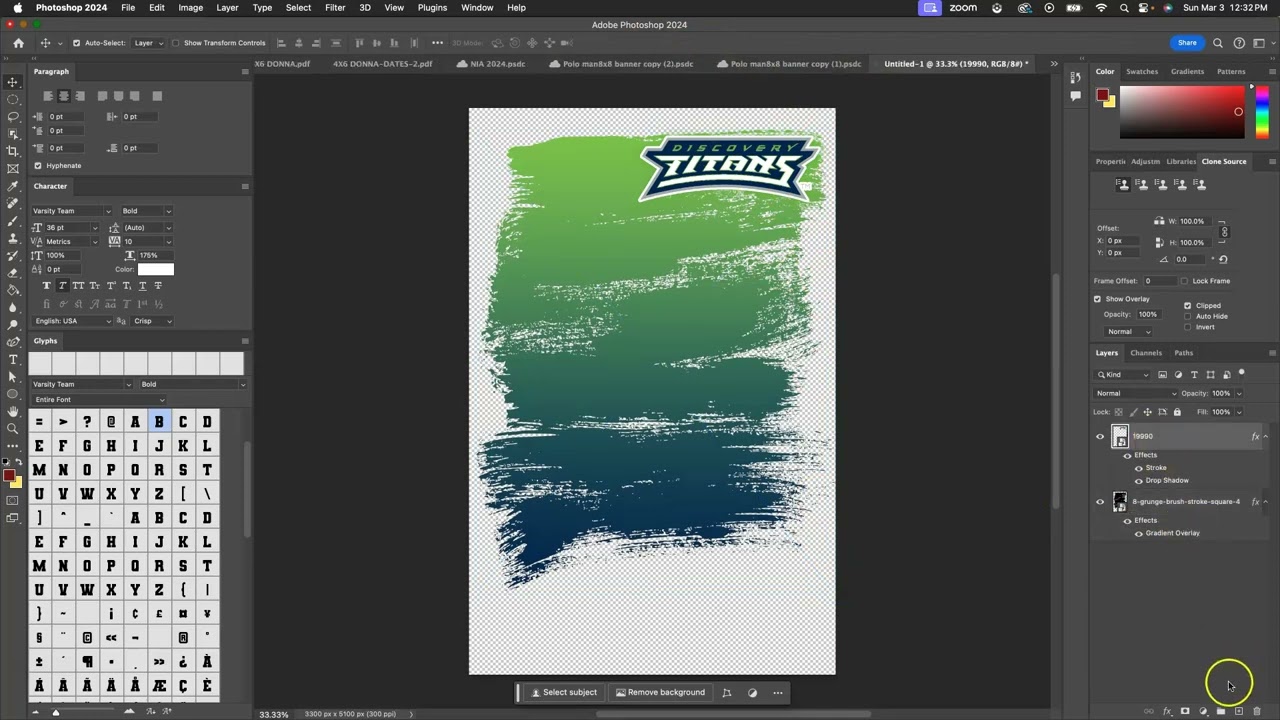Toggle the Hyphenate checkbox
This screenshot has width=1280, height=720.
tap(38, 165)
